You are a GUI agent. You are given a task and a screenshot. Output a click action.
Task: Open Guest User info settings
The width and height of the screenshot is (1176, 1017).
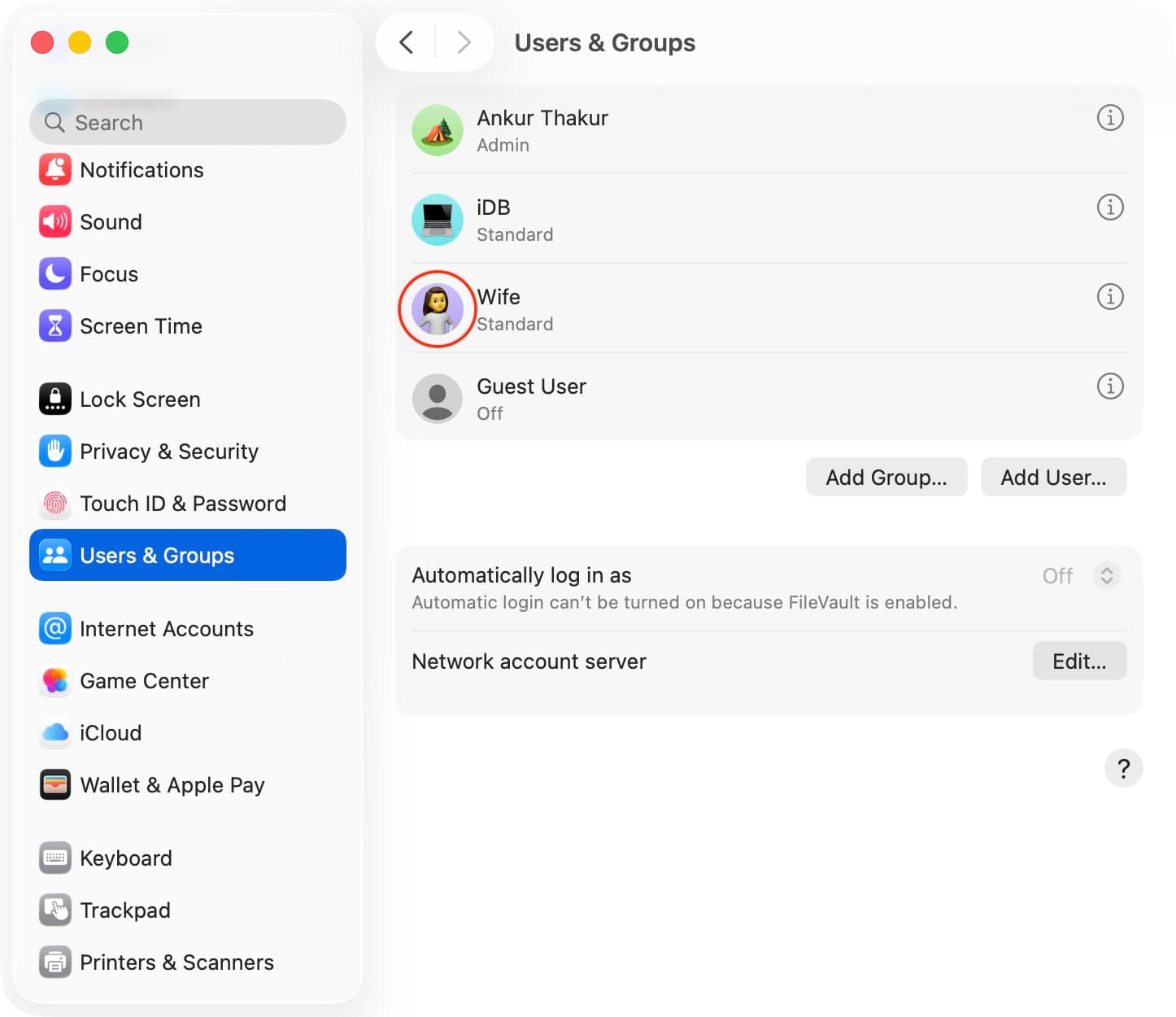point(1109,386)
